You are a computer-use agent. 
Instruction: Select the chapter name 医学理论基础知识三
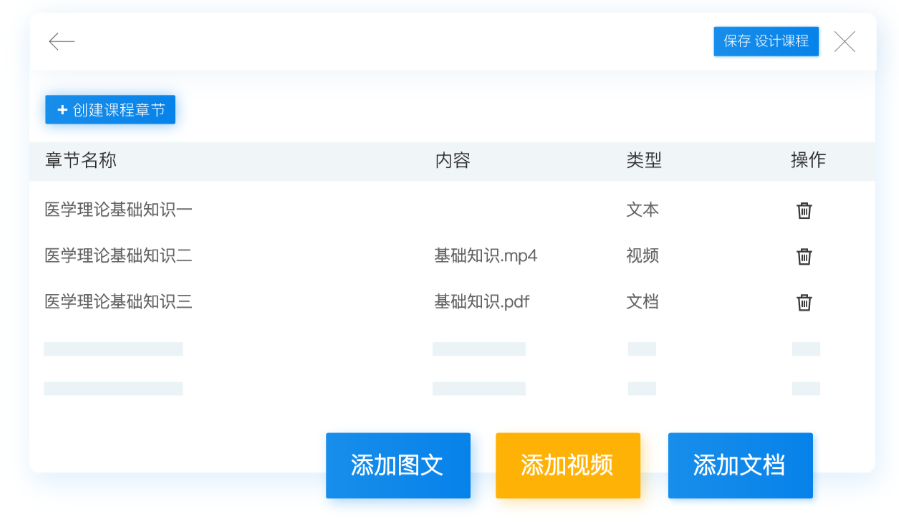pyautogui.click(x=118, y=302)
